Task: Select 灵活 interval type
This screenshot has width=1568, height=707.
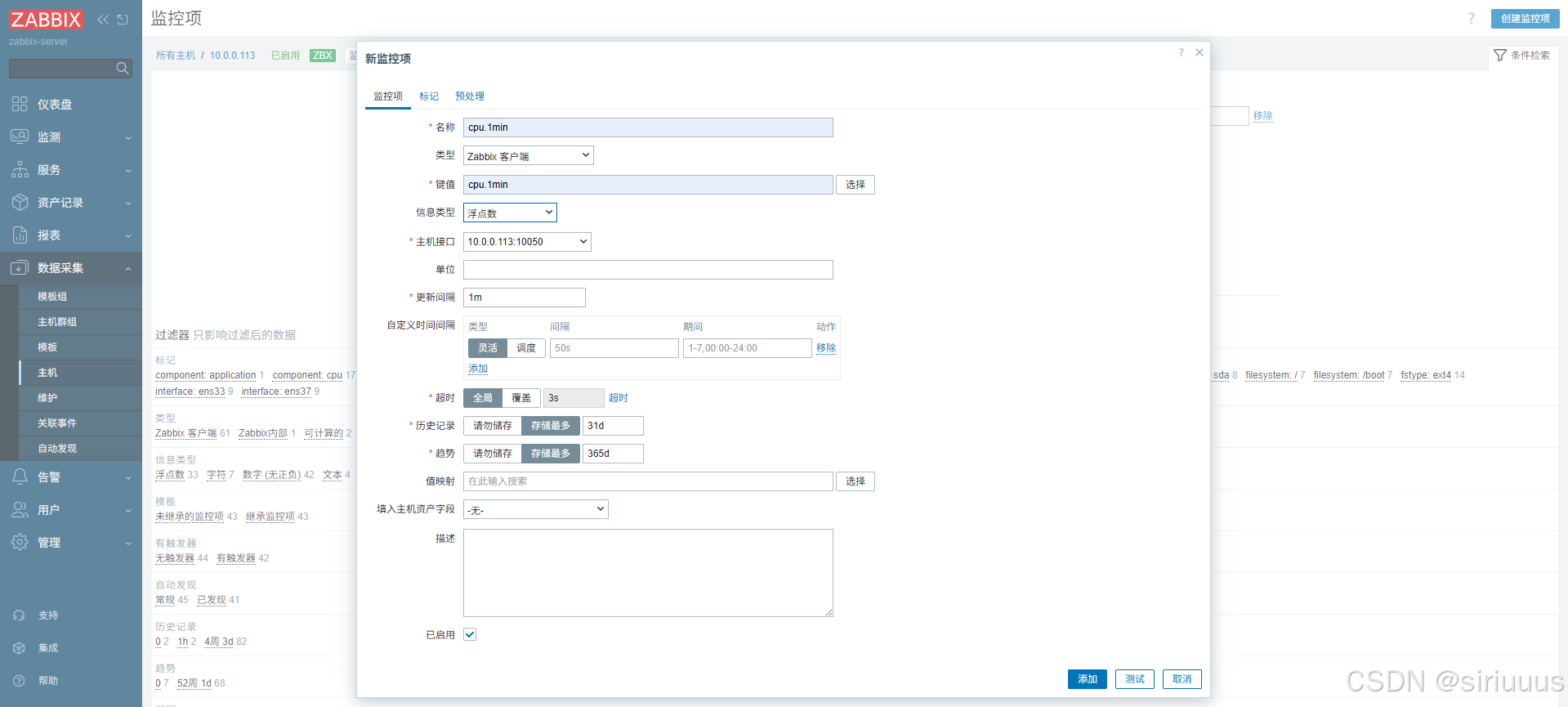Action: (488, 348)
